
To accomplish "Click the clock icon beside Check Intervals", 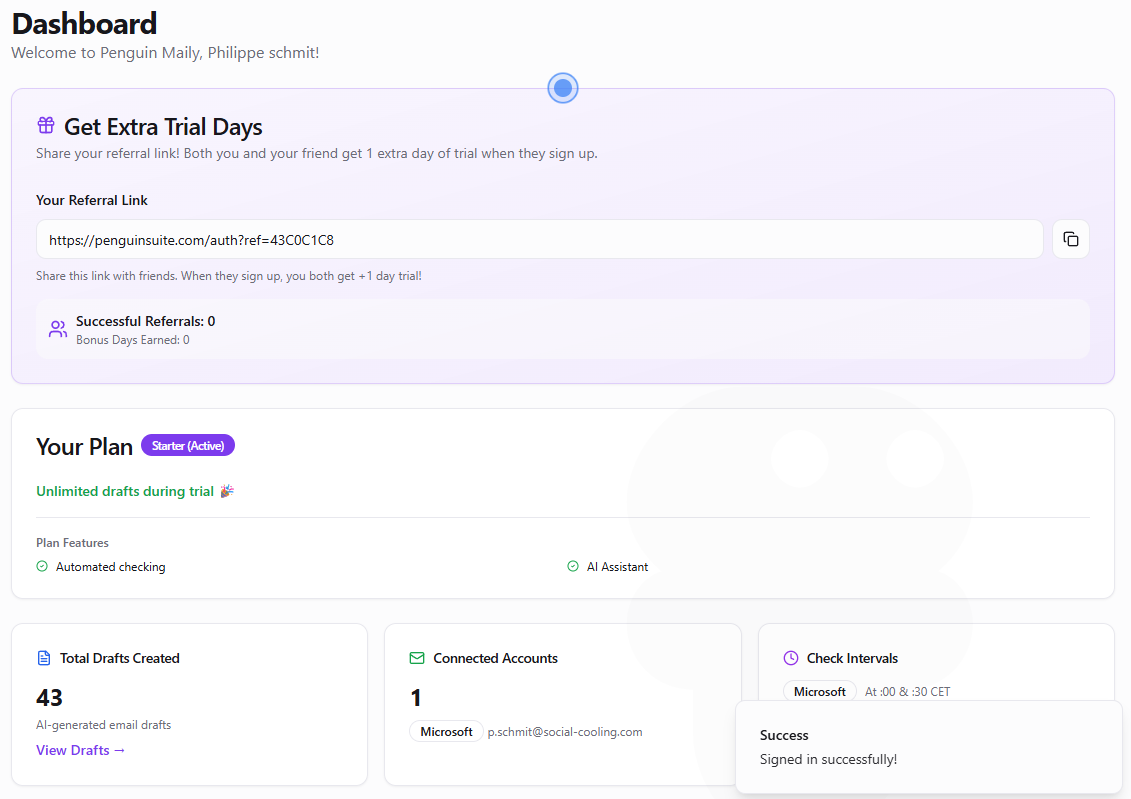I will (791, 658).
